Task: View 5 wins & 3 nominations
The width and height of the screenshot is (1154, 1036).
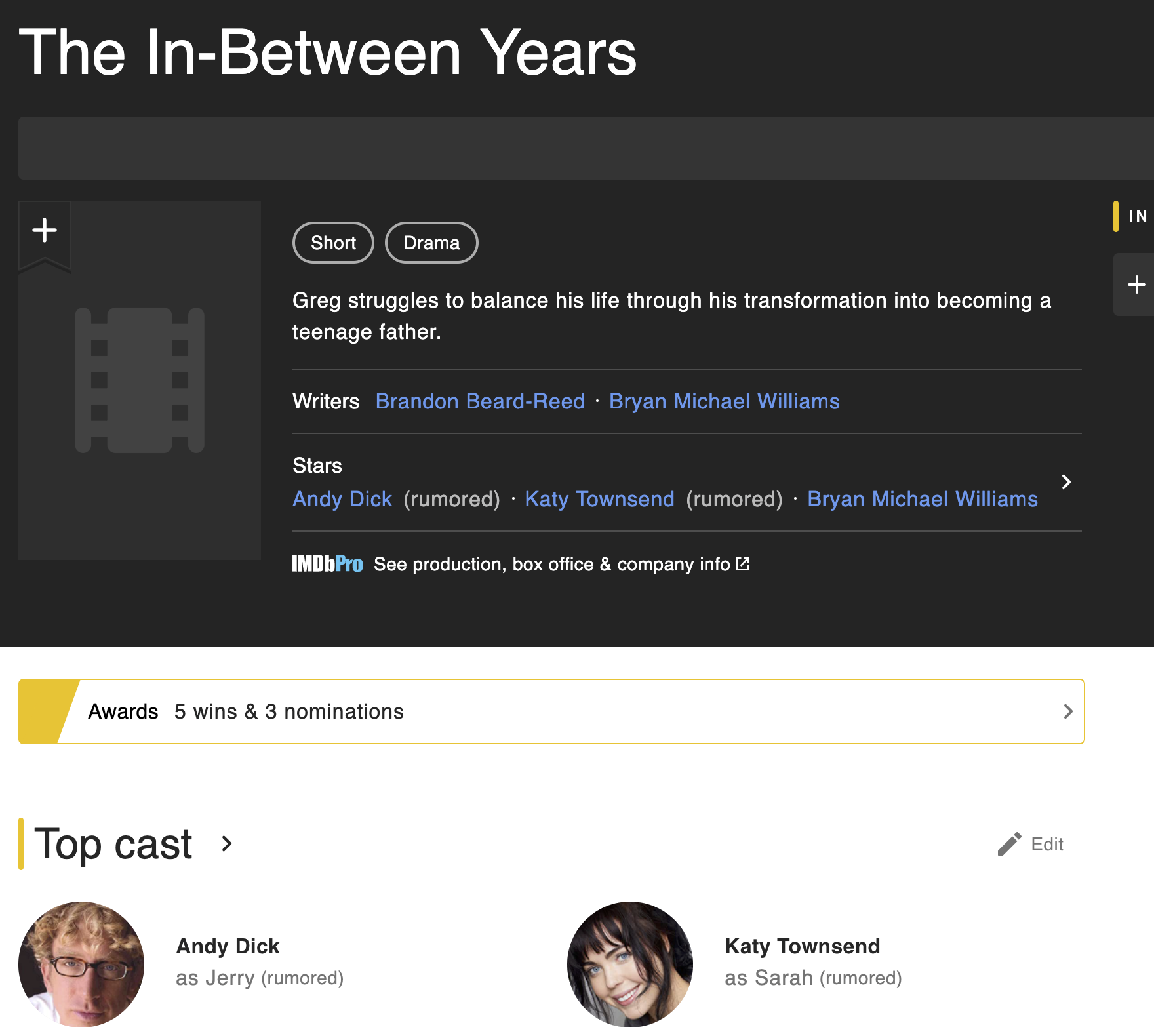Action: (289, 711)
